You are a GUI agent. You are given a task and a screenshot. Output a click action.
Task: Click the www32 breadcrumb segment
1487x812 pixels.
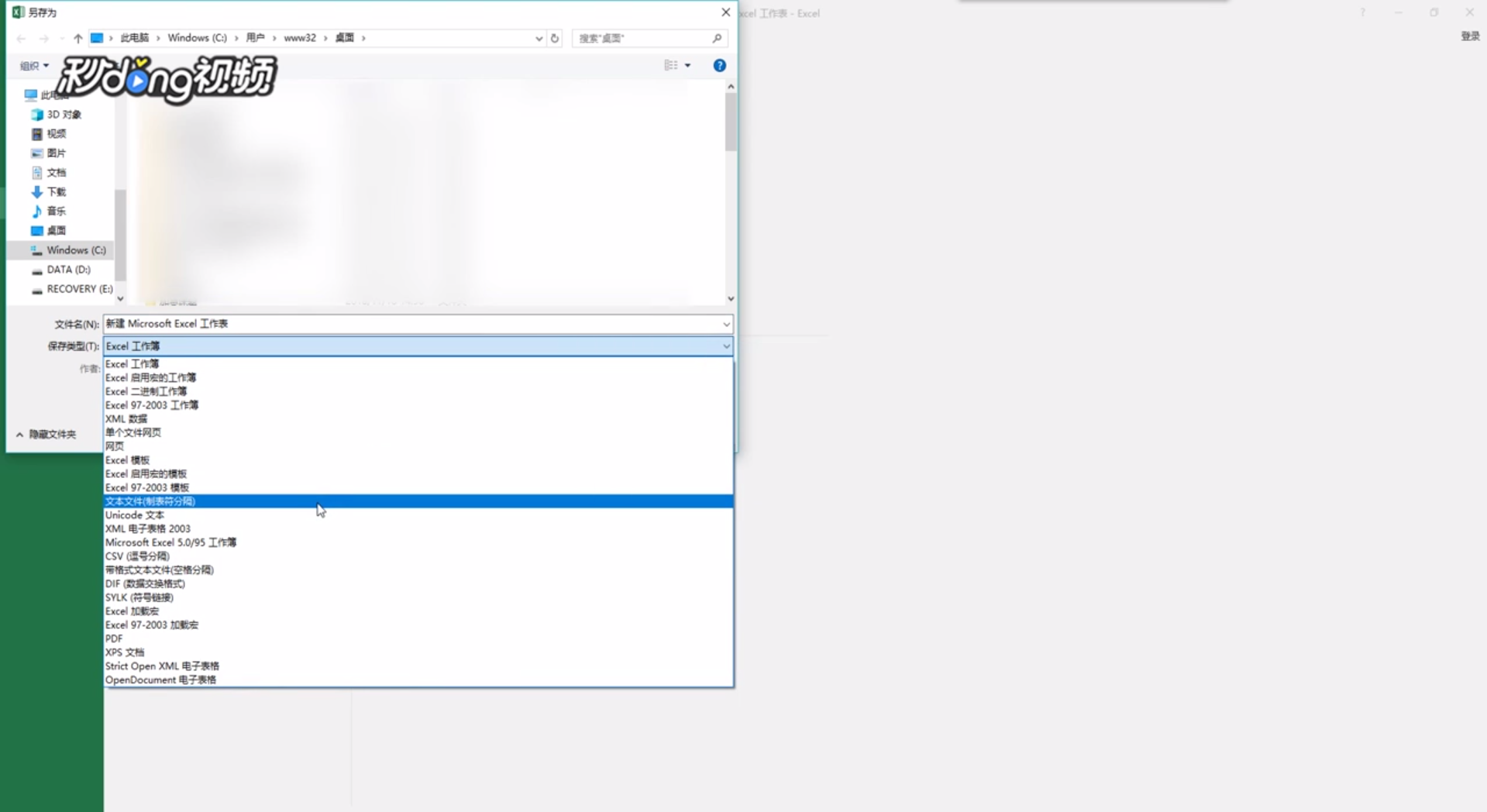300,38
